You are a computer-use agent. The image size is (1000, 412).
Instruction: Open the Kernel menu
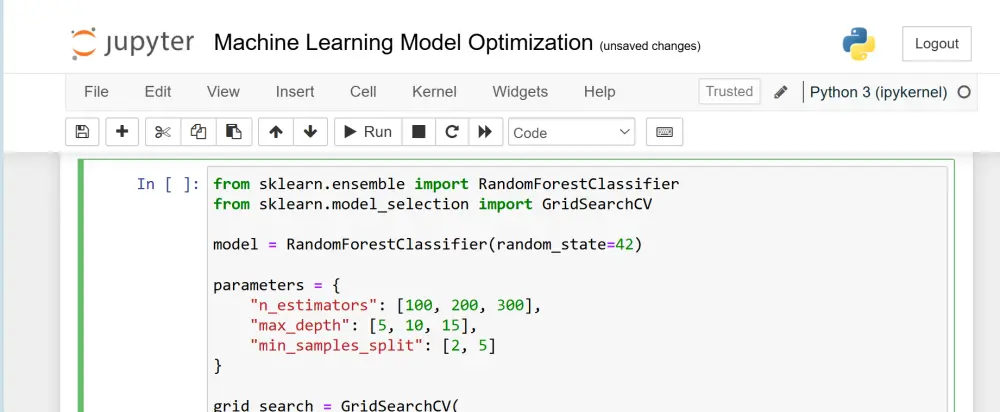pyautogui.click(x=434, y=92)
